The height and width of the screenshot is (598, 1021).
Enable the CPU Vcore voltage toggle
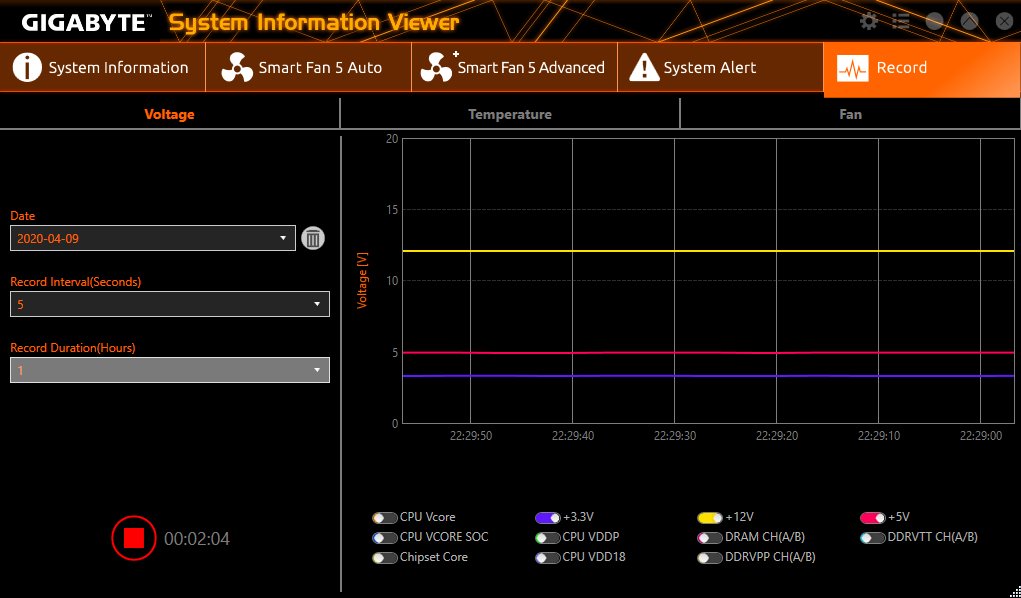[385, 517]
